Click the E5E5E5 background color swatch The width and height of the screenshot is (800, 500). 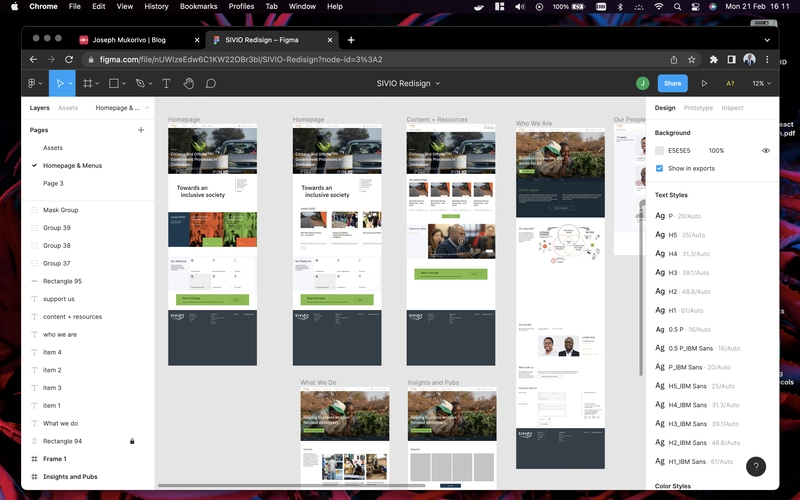(x=660, y=151)
